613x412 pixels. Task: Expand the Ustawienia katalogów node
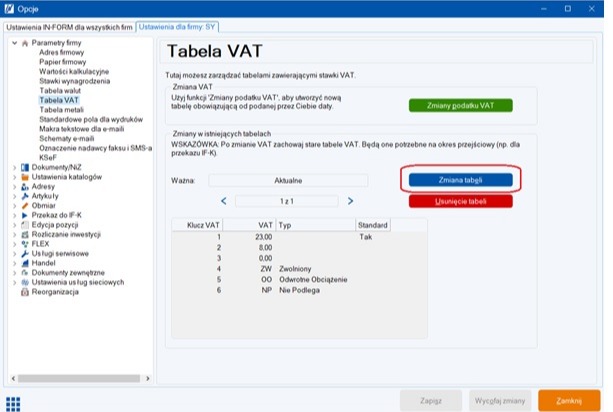[14, 177]
